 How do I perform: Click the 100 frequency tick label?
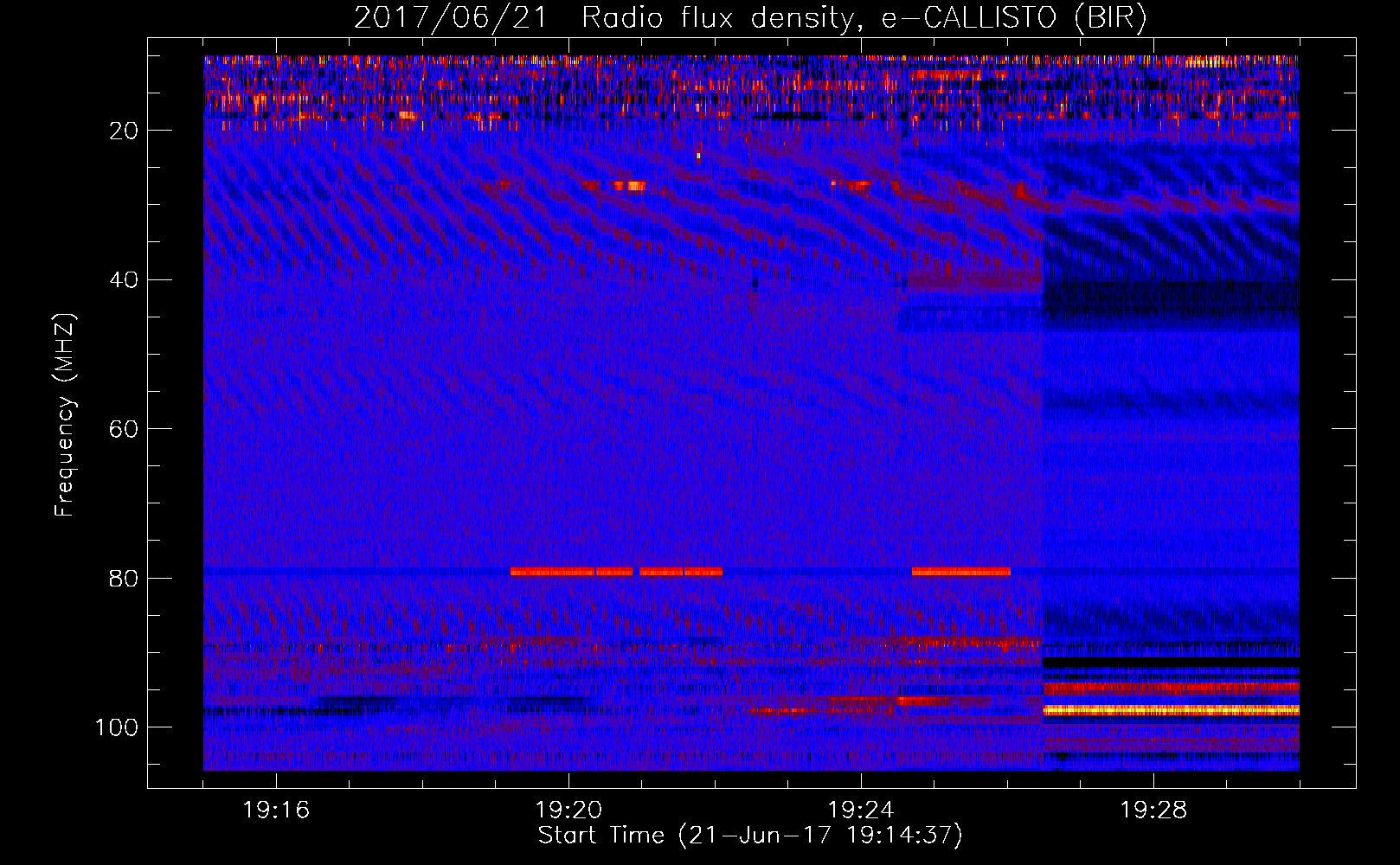[x=117, y=727]
